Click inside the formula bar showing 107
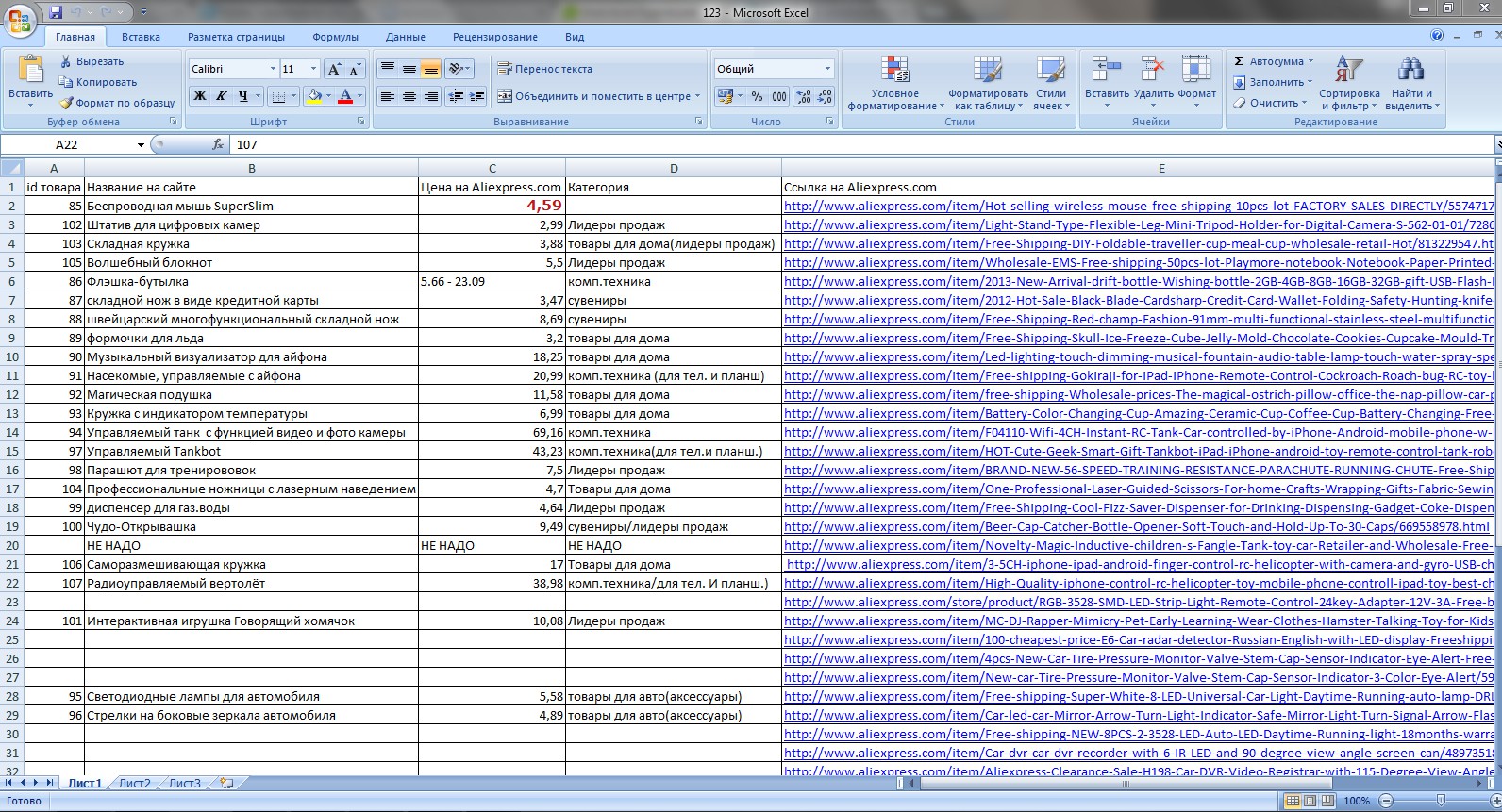This screenshot has height=812, width=1502. (862, 144)
